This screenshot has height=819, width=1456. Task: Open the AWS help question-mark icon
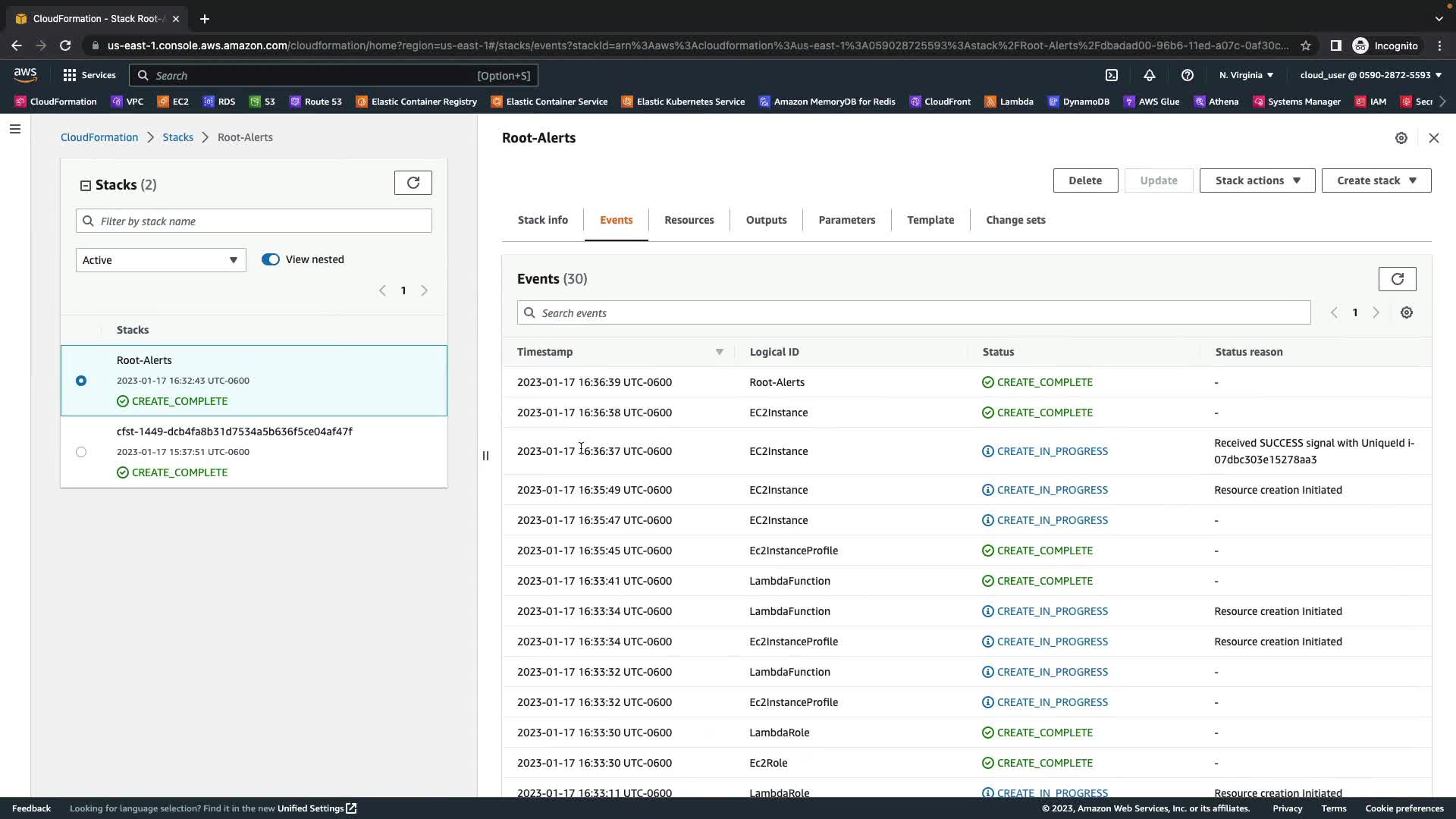coord(1188,75)
